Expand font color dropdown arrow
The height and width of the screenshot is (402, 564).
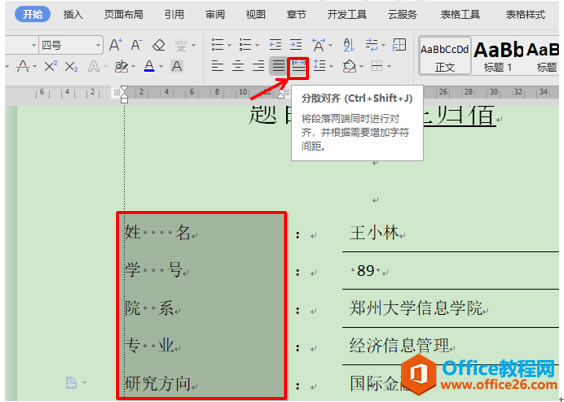pos(161,67)
